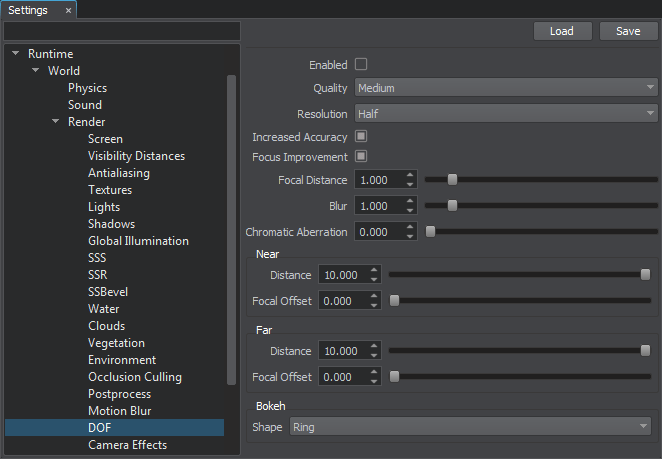Collapse the World tree node

(x=36, y=71)
